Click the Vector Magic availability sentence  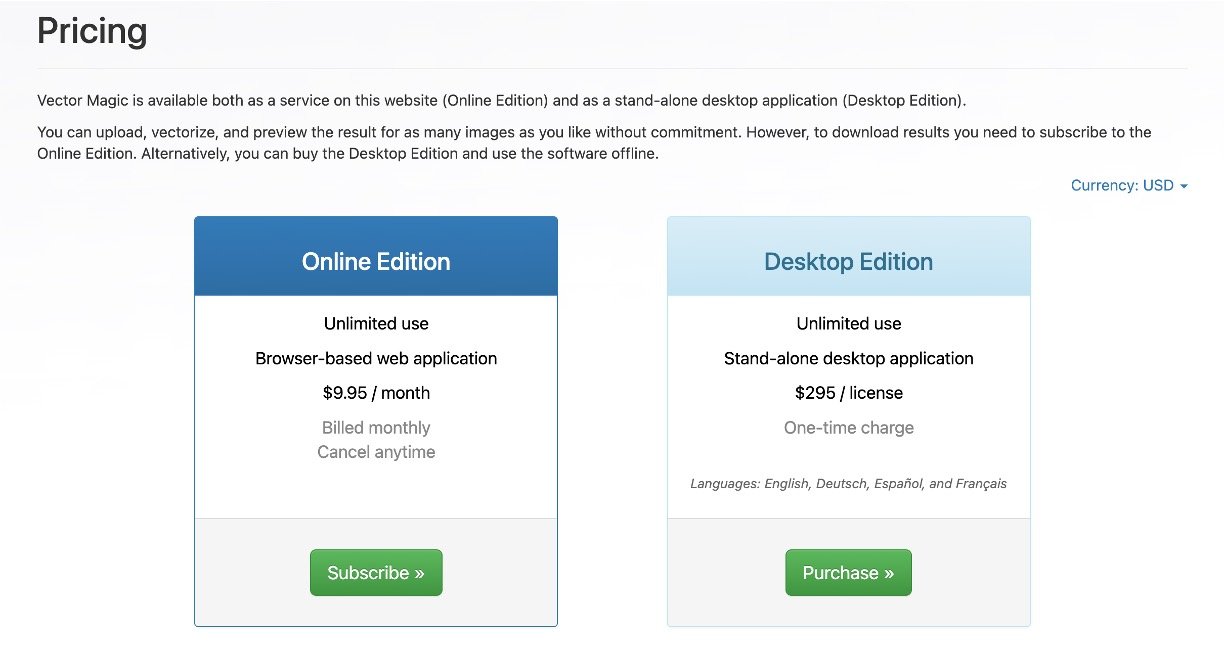coord(501,101)
